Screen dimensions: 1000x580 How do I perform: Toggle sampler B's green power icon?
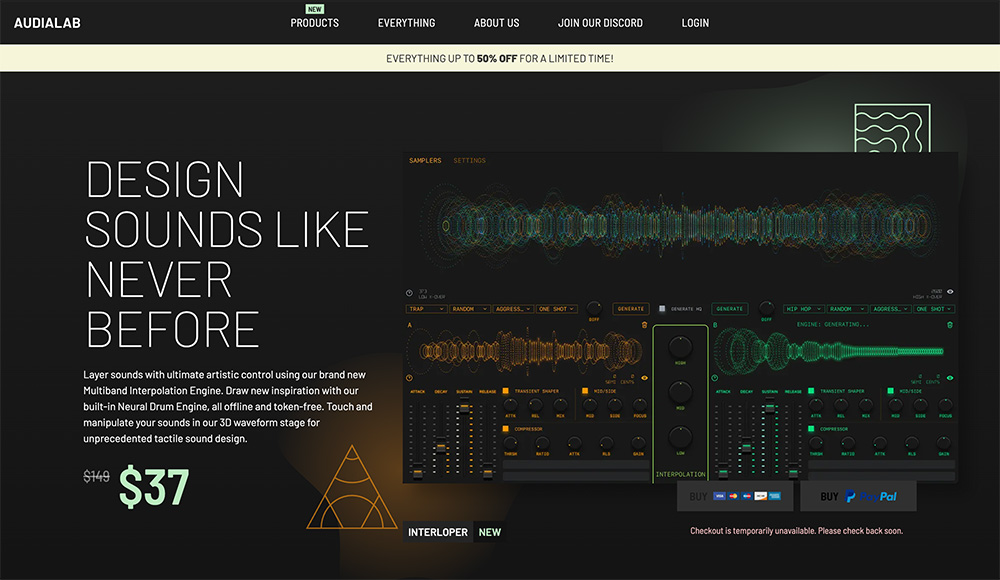715,378
